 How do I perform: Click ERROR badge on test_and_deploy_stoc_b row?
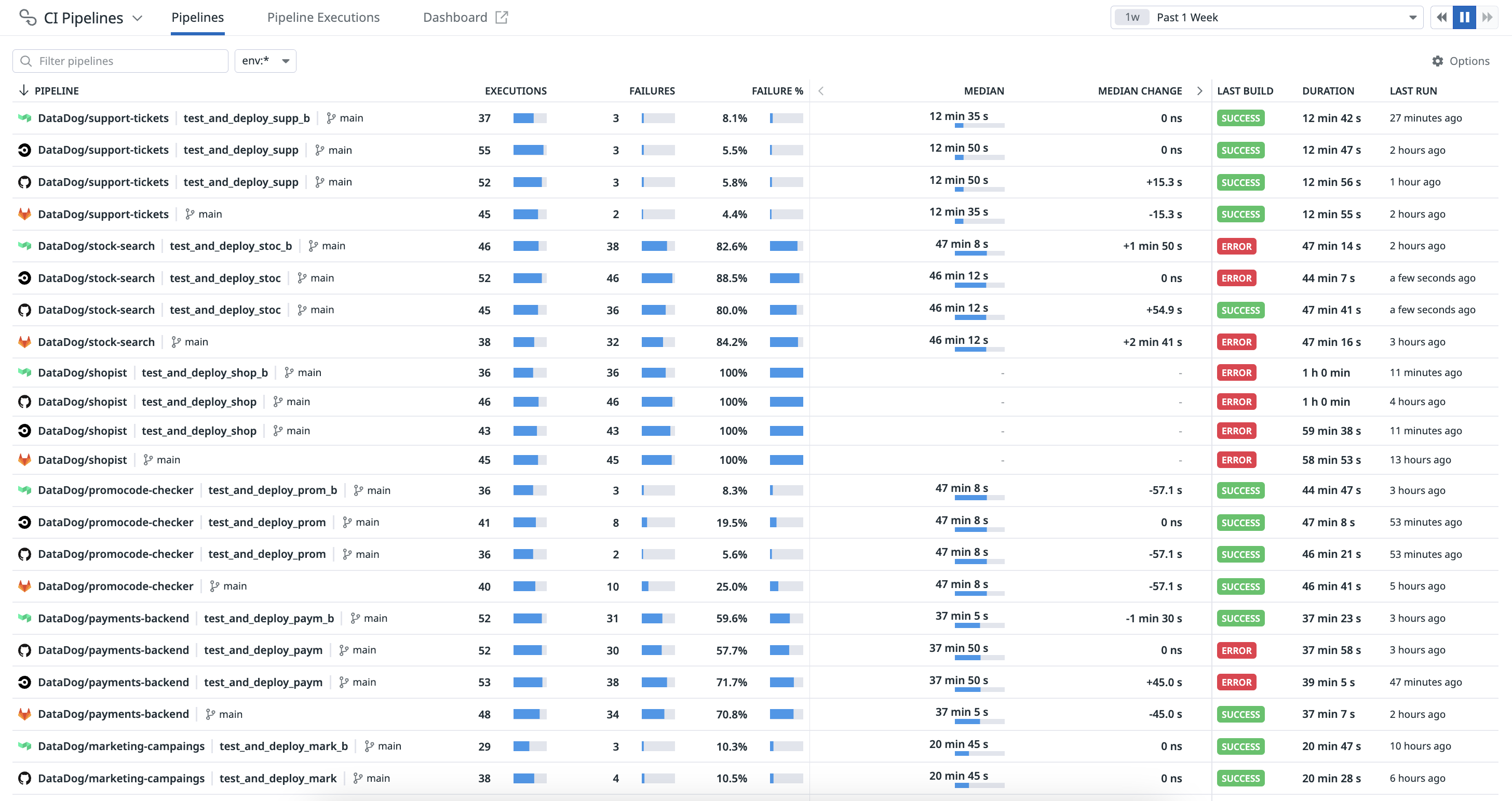pos(1237,246)
